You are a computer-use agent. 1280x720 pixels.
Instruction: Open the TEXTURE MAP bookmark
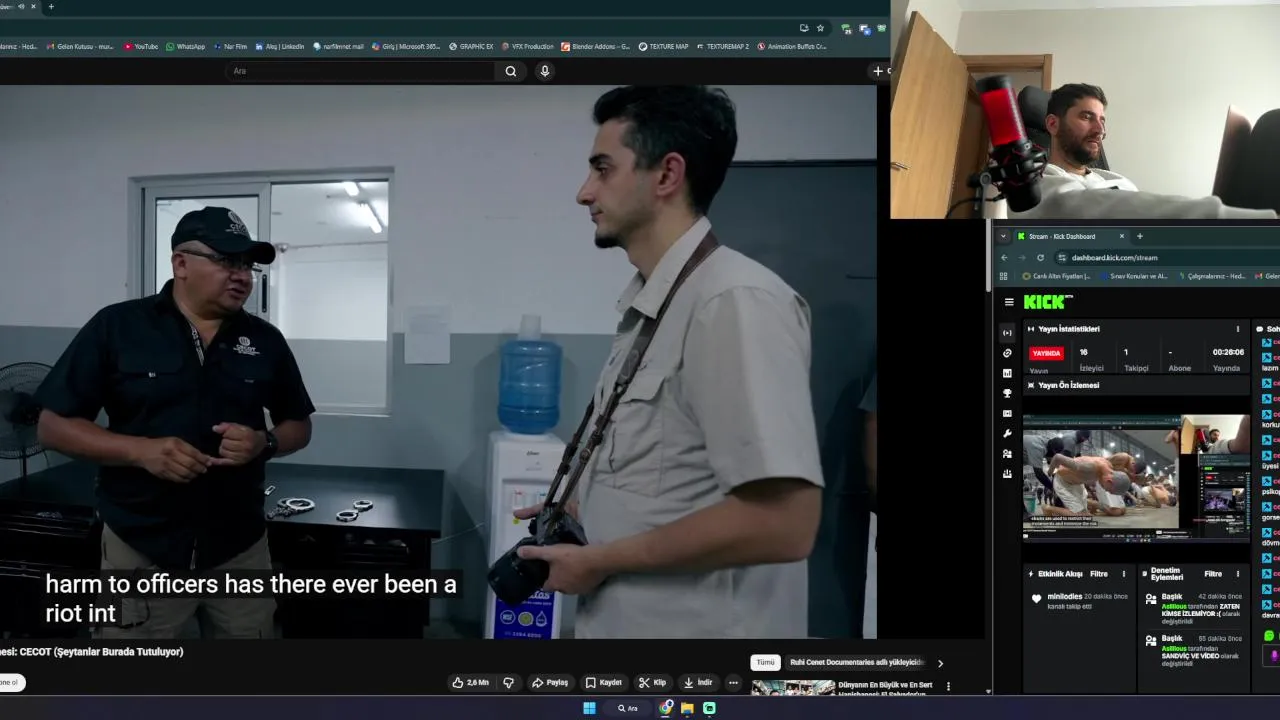coord(664,46)
